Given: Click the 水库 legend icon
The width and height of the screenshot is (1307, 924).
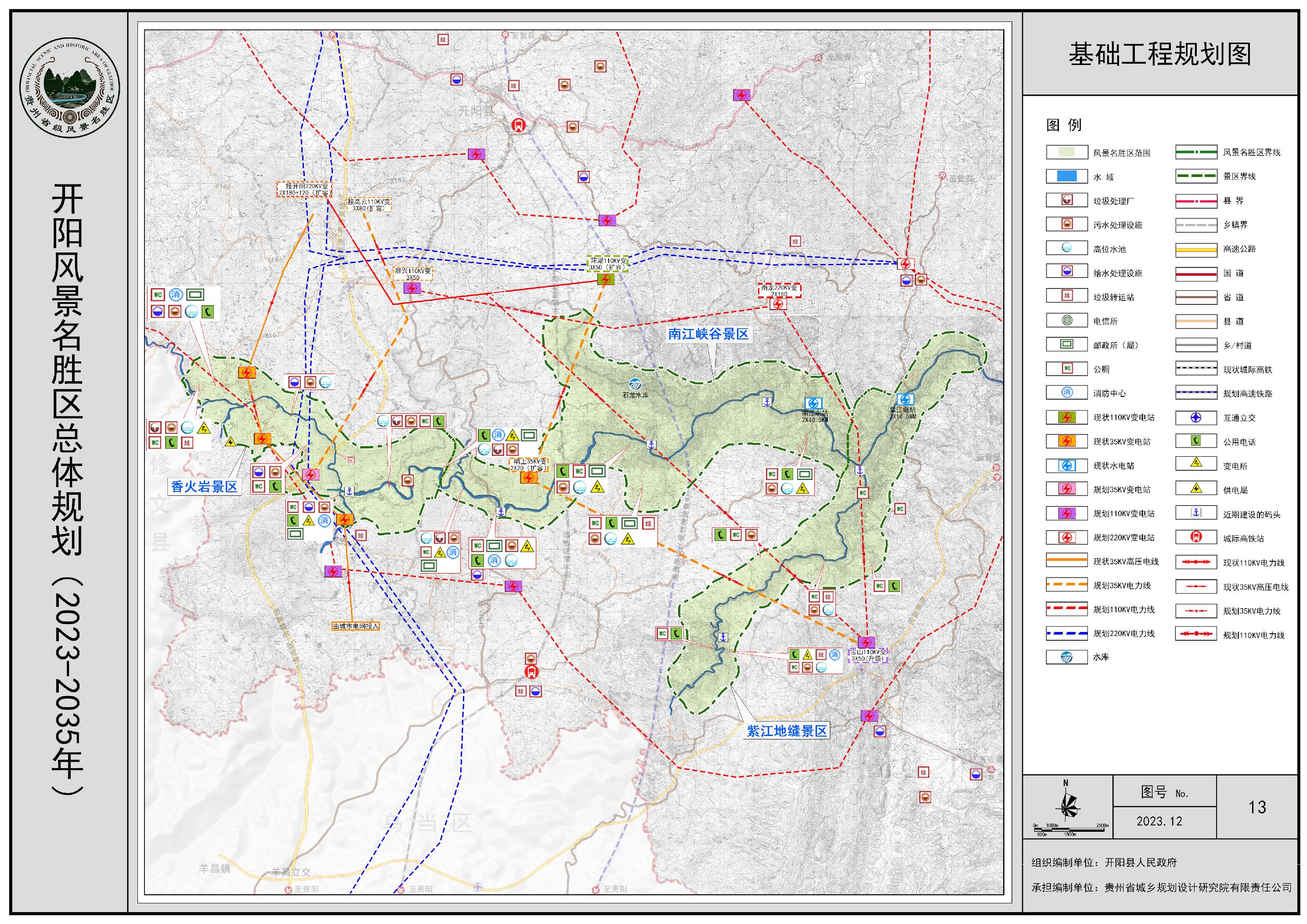Looking at the screenshot, I should pyautogui.click(x=1067, y=657).
